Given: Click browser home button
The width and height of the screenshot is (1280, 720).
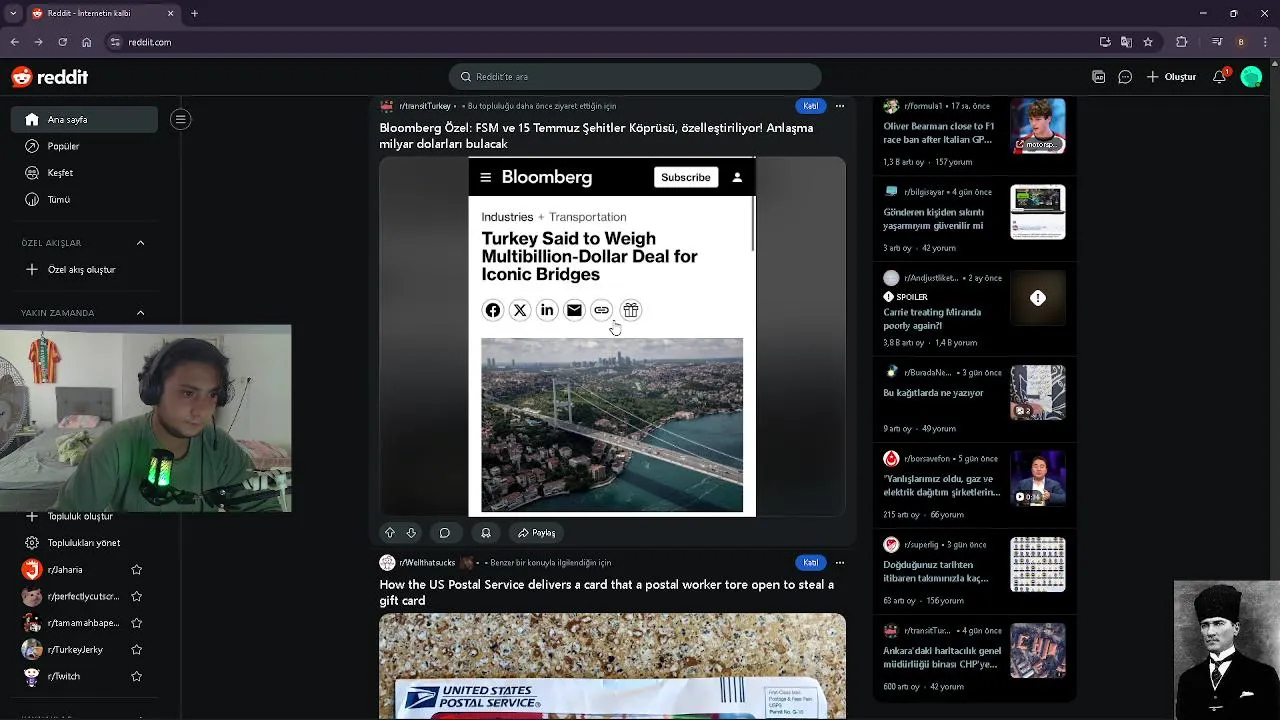Looking at the screenshot, I should pos(87,42).
